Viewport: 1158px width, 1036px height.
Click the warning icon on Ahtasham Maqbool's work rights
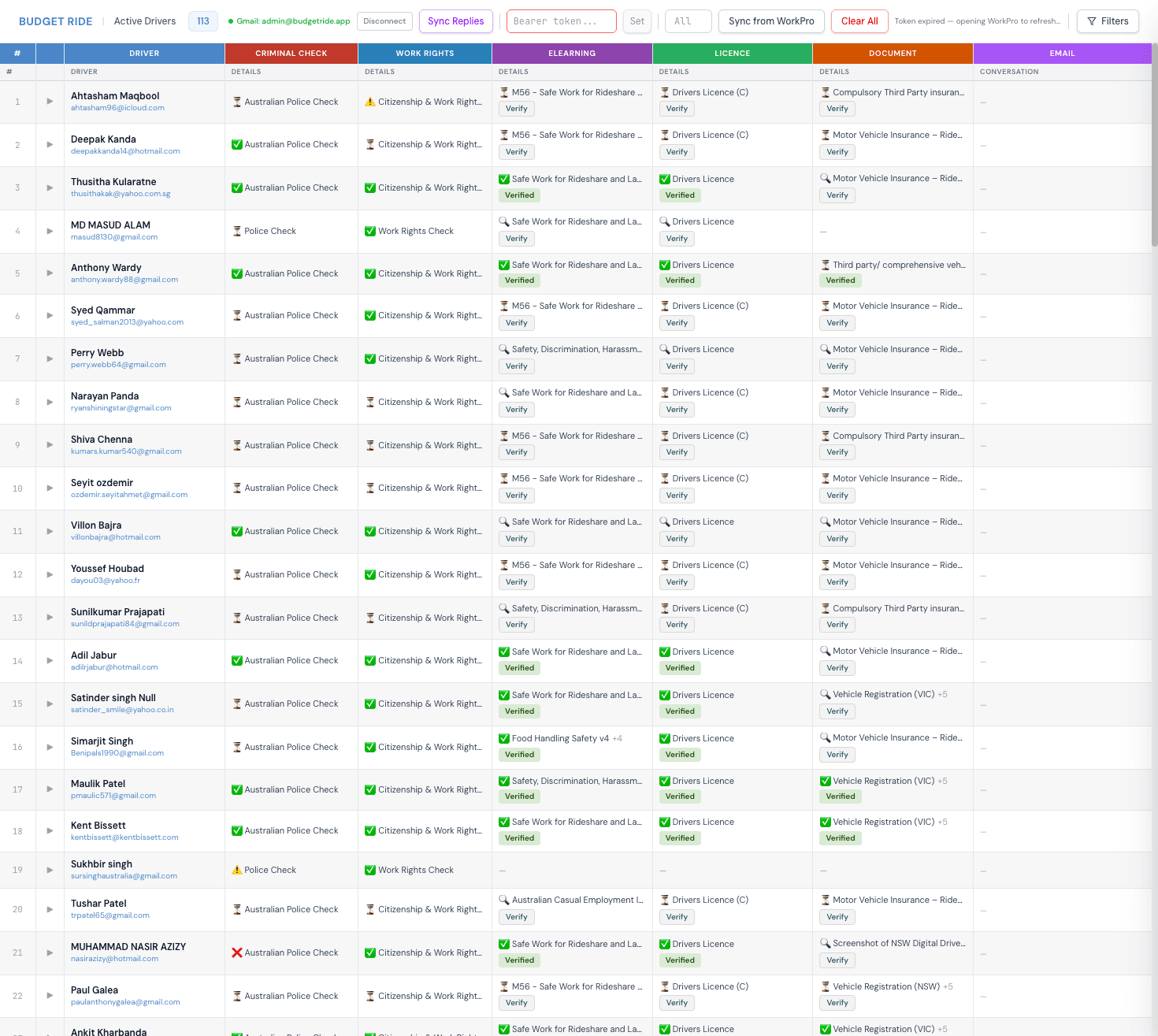tap(370, 102)
